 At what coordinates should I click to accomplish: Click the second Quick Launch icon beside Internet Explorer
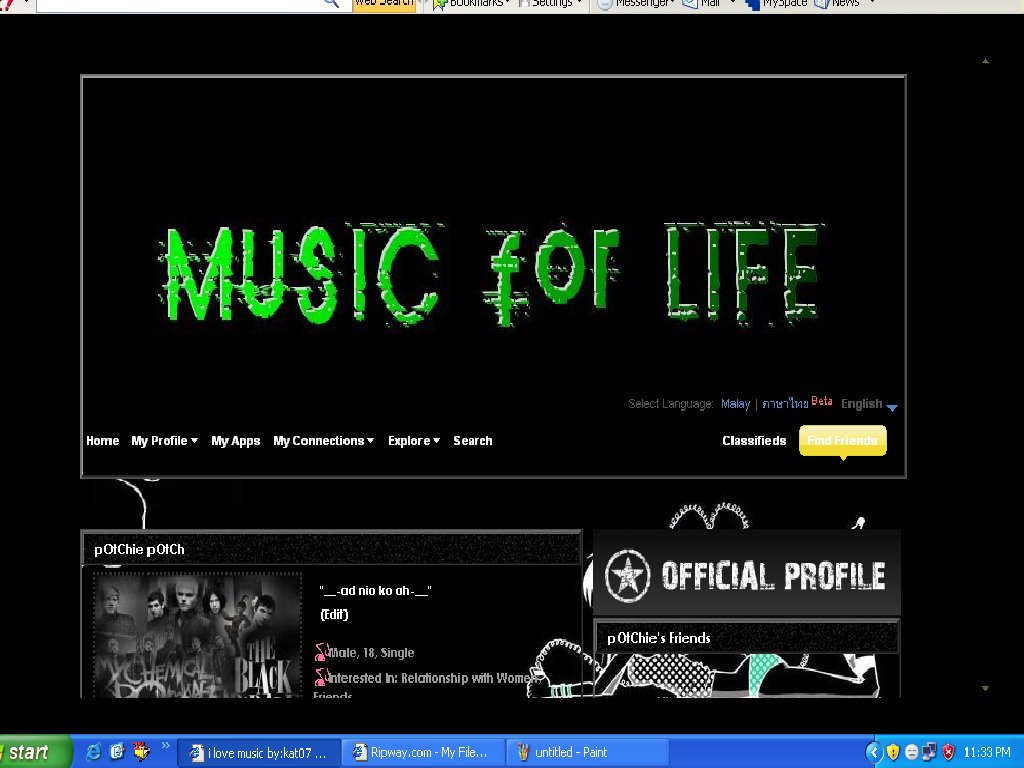pyautogui.click(x=117, y=752)
